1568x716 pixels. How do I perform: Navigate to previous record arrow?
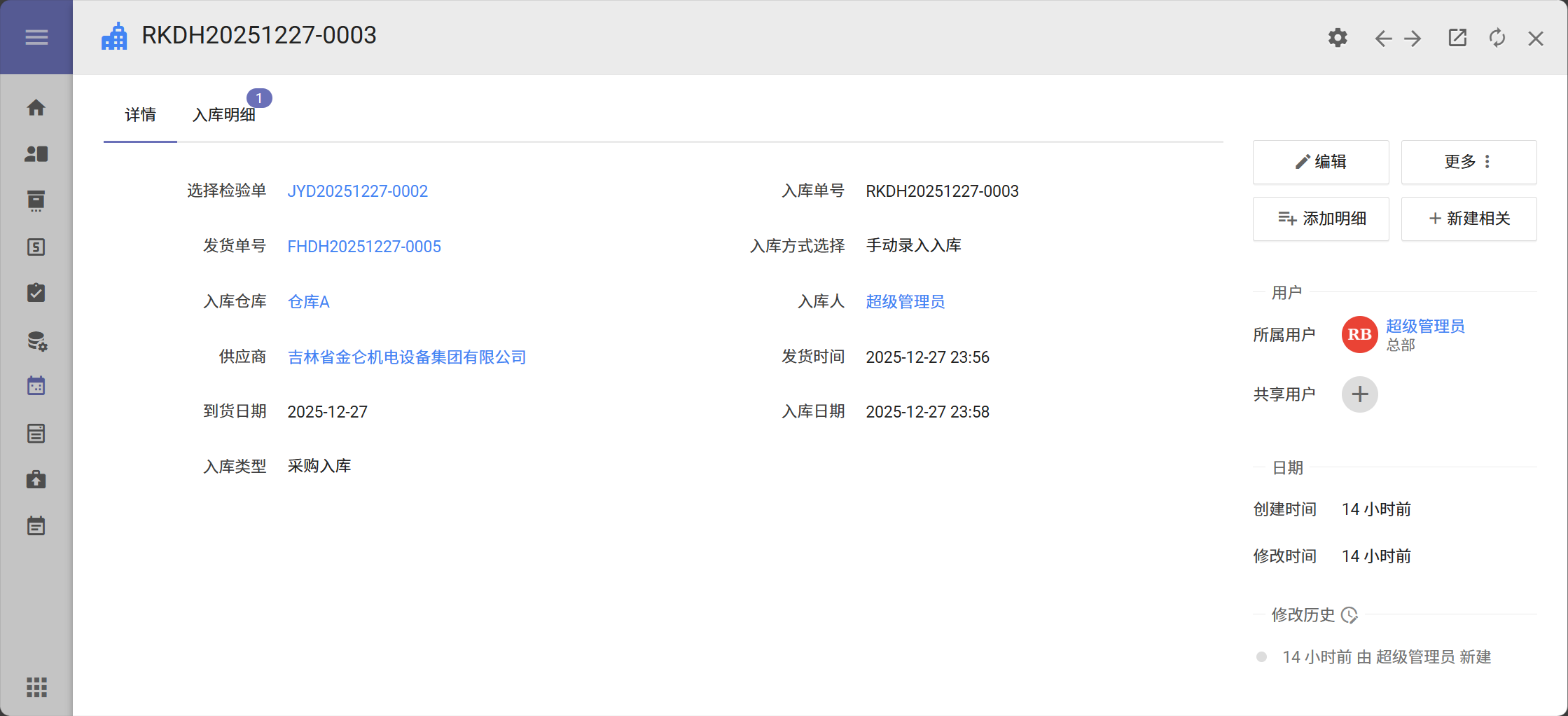click(1382, 39)
